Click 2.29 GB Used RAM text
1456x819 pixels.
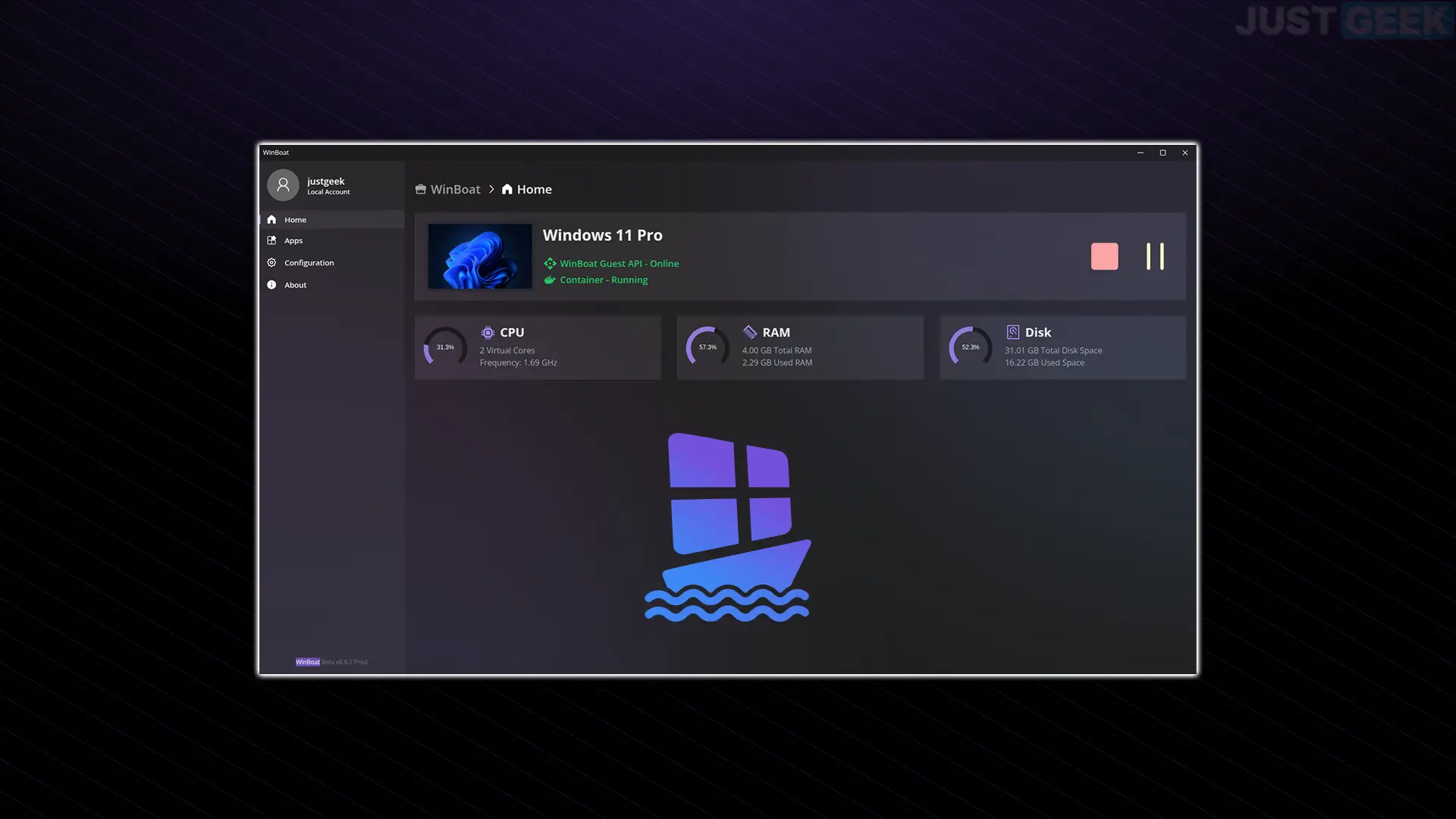(x=777, y=363)
